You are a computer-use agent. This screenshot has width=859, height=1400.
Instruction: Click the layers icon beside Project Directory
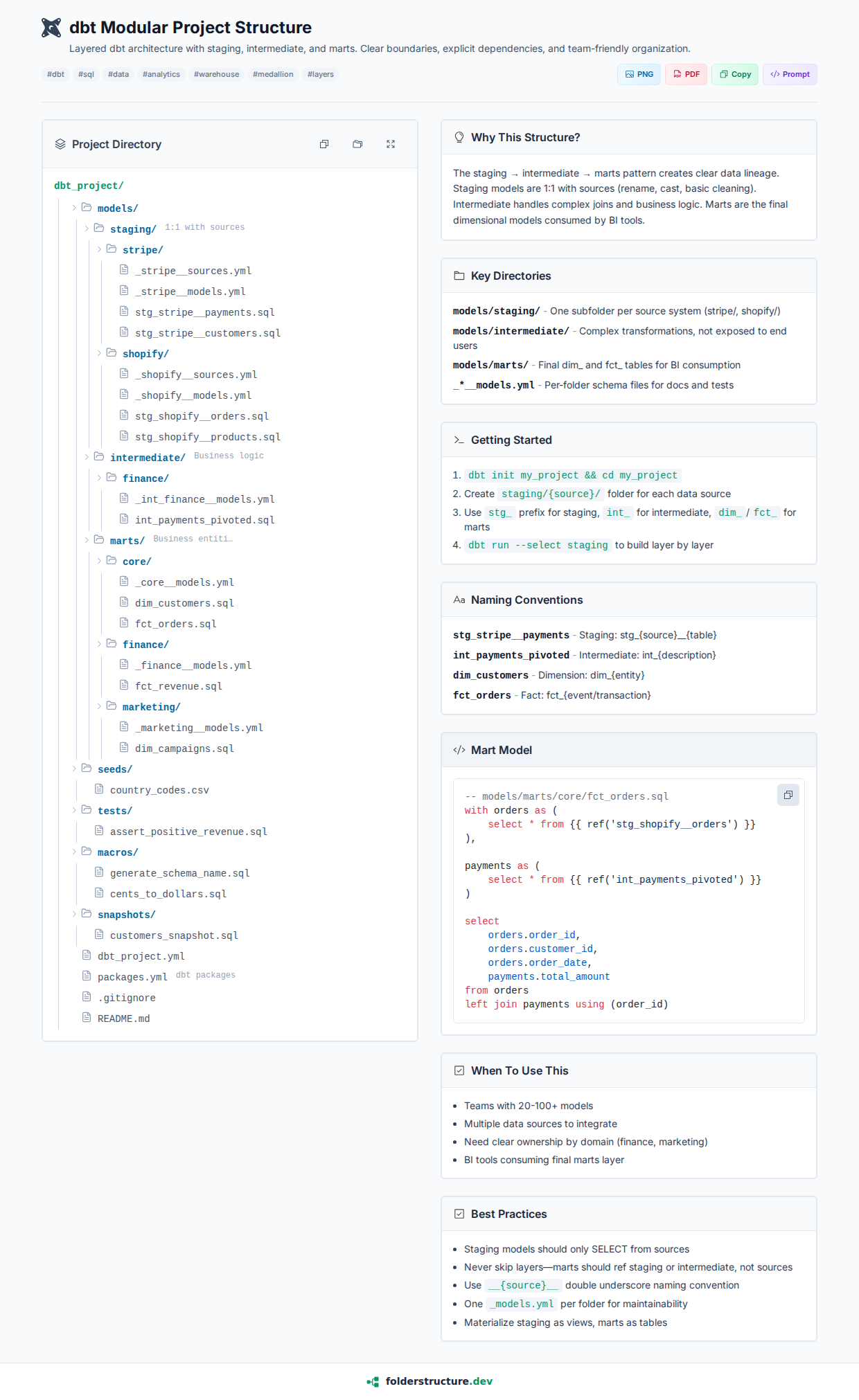tap(60, 144)
